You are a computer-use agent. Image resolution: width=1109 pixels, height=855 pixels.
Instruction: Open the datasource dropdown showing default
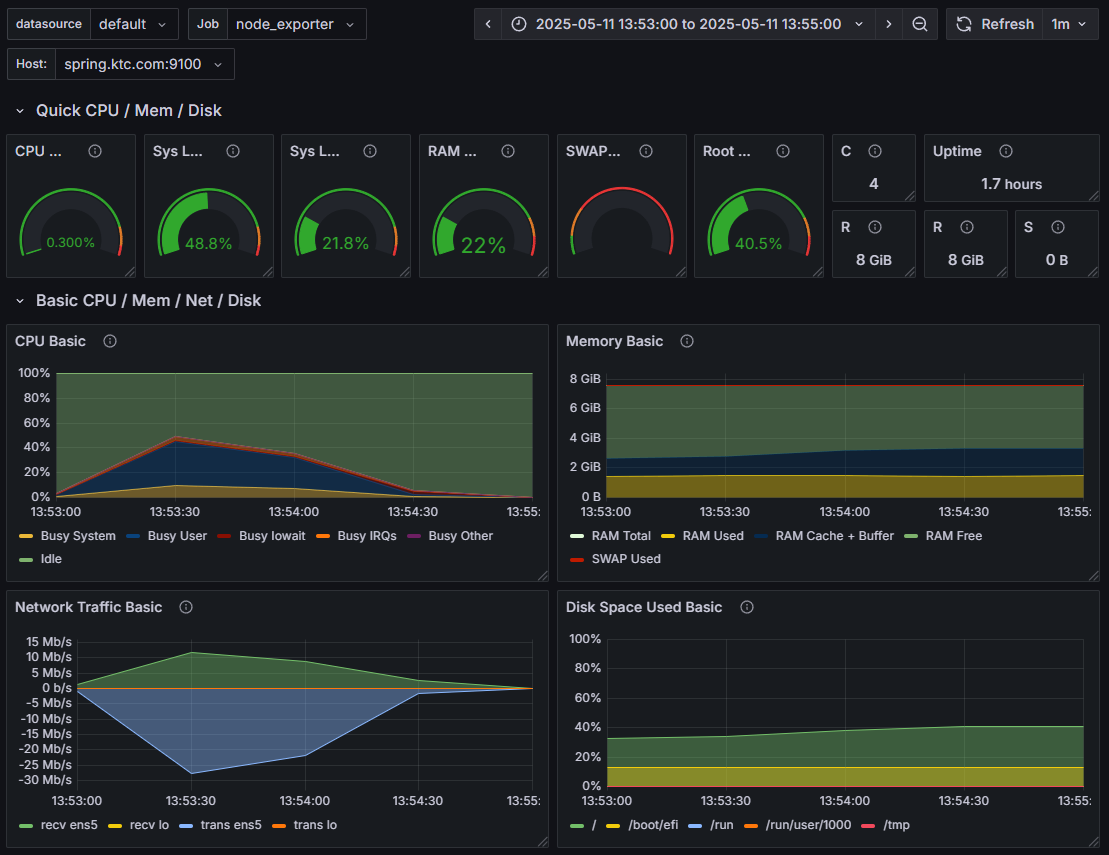coord(135,23)
